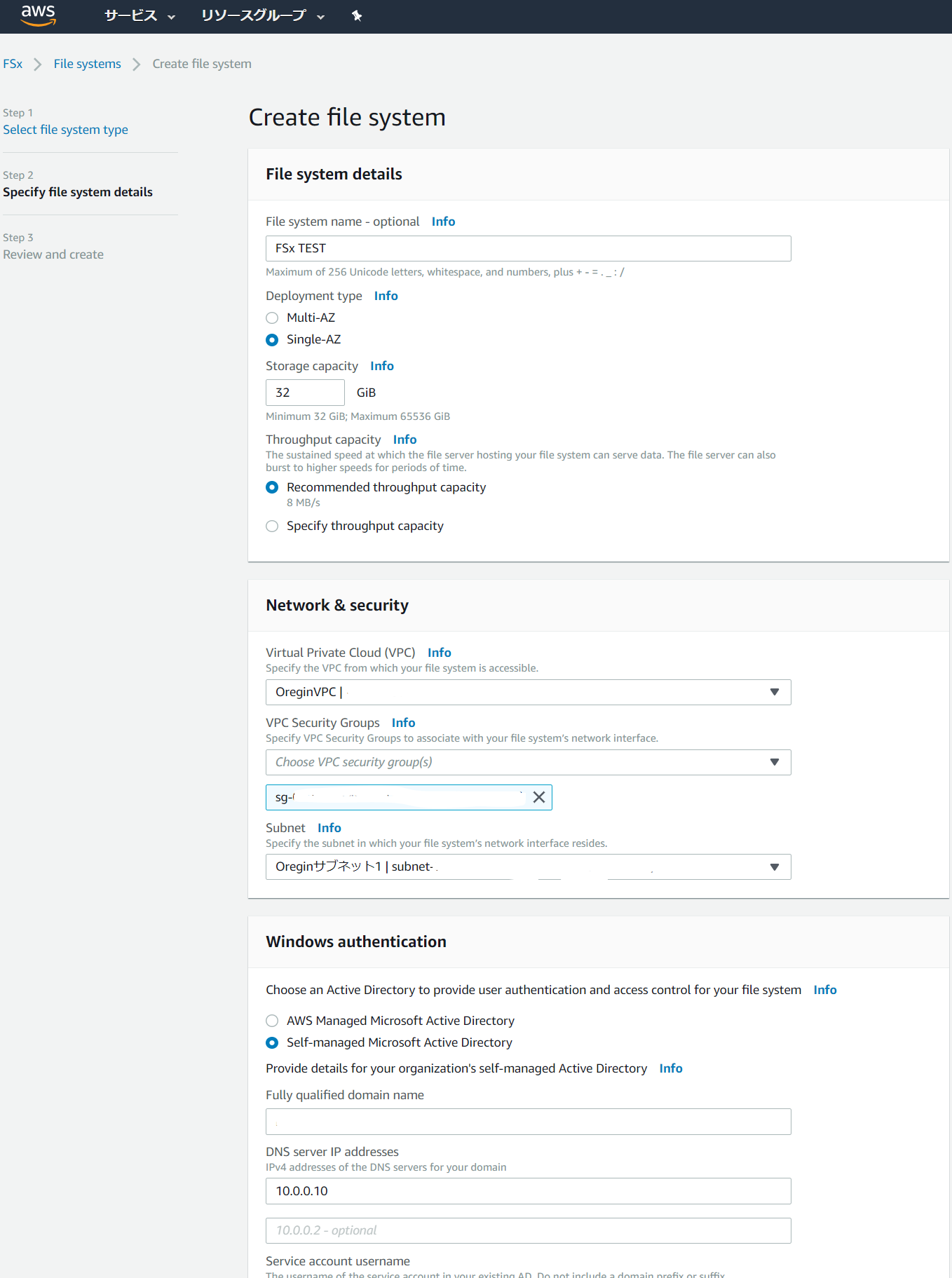Select the Multi-AZ deployment type
This screenshot has height=1278, width=952.
272,318
